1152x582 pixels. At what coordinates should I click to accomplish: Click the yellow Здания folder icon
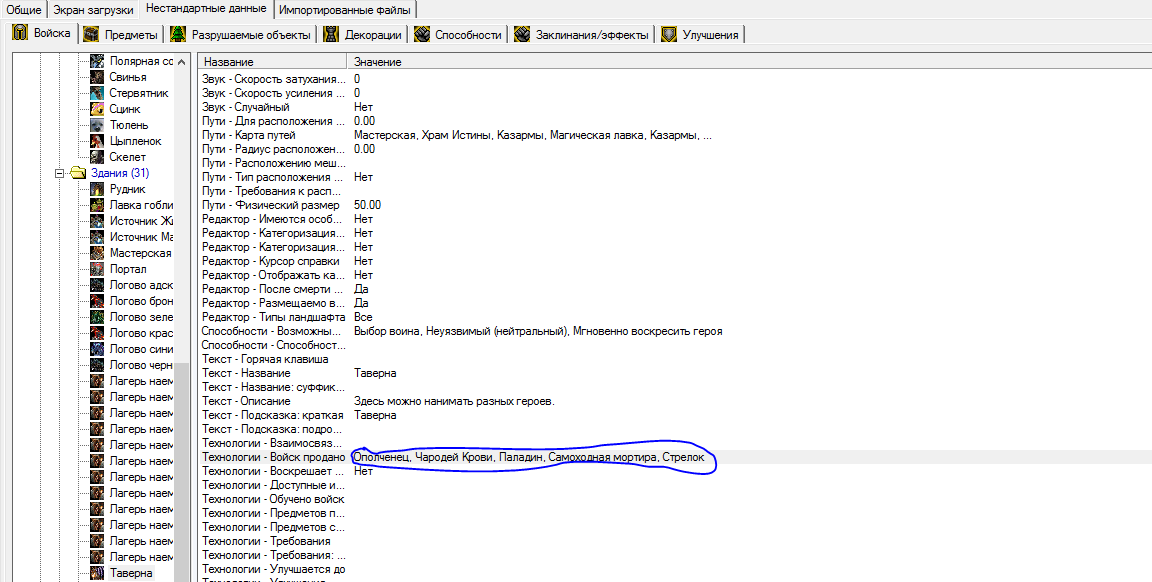[x=78, y=173]
